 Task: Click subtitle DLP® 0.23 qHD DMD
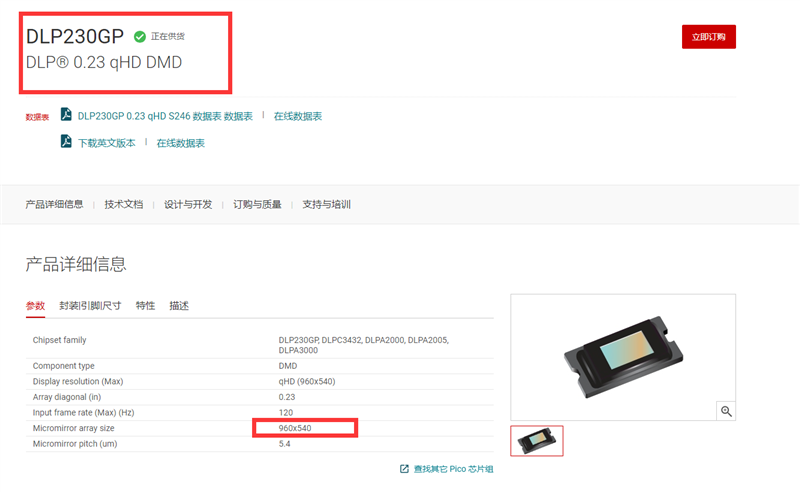104,62
